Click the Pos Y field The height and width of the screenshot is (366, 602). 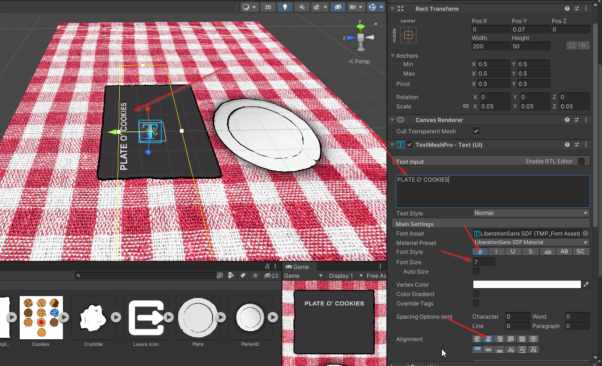click(530, 29)
